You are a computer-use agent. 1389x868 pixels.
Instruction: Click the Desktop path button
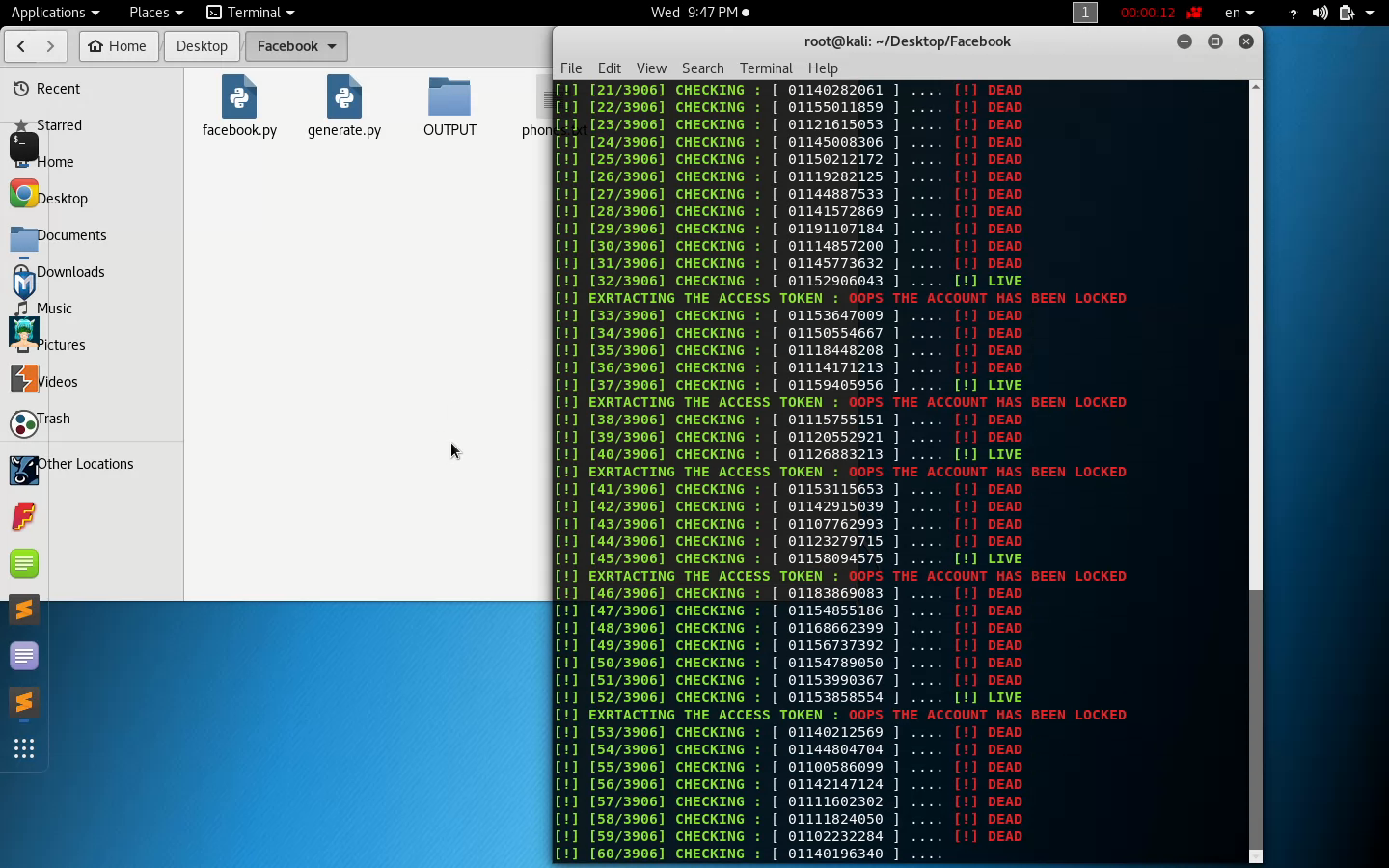(202, 45)
